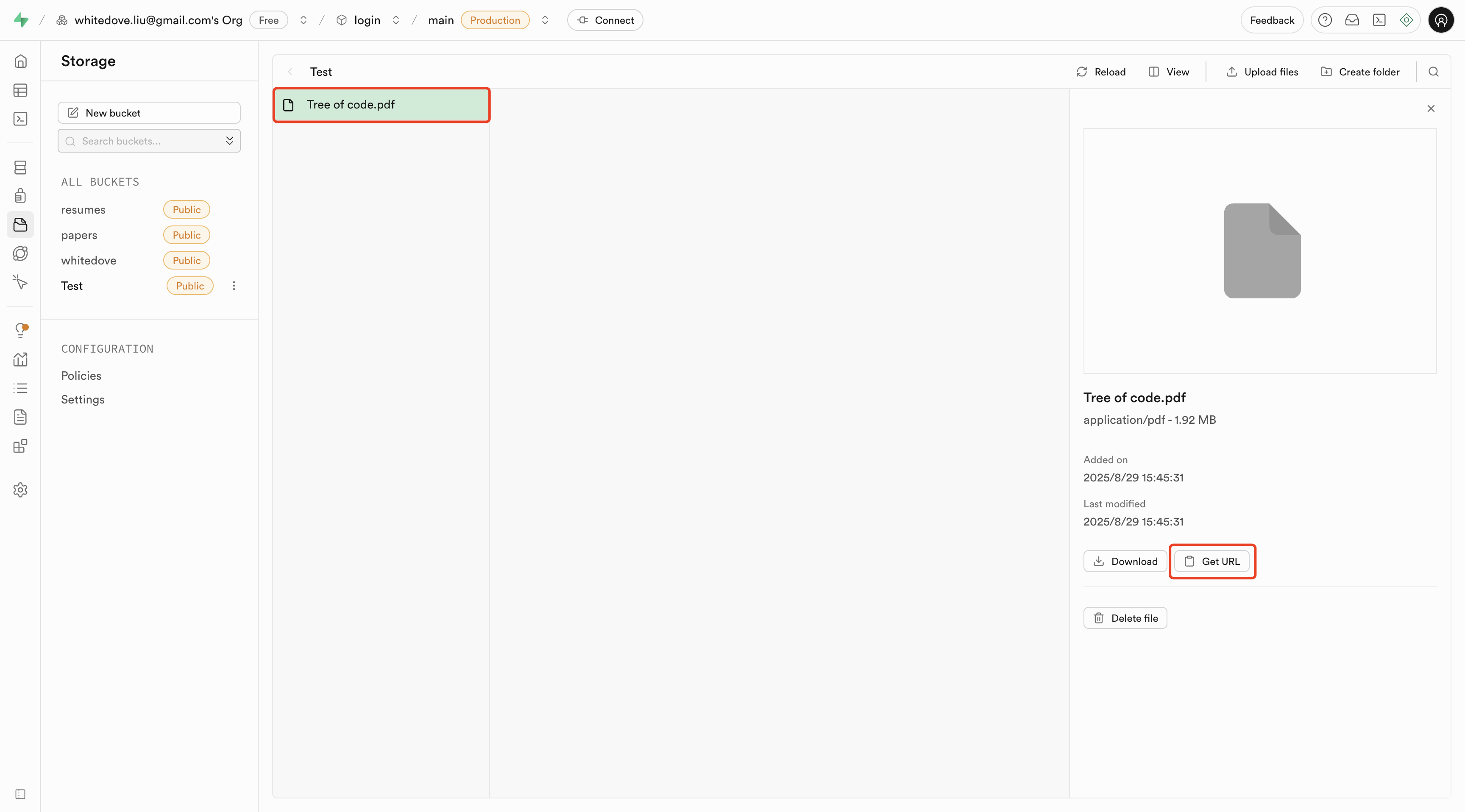Open the SQL Editor sidebar icon
Screen dimensions: 1465x812
[x=20, y=119]
